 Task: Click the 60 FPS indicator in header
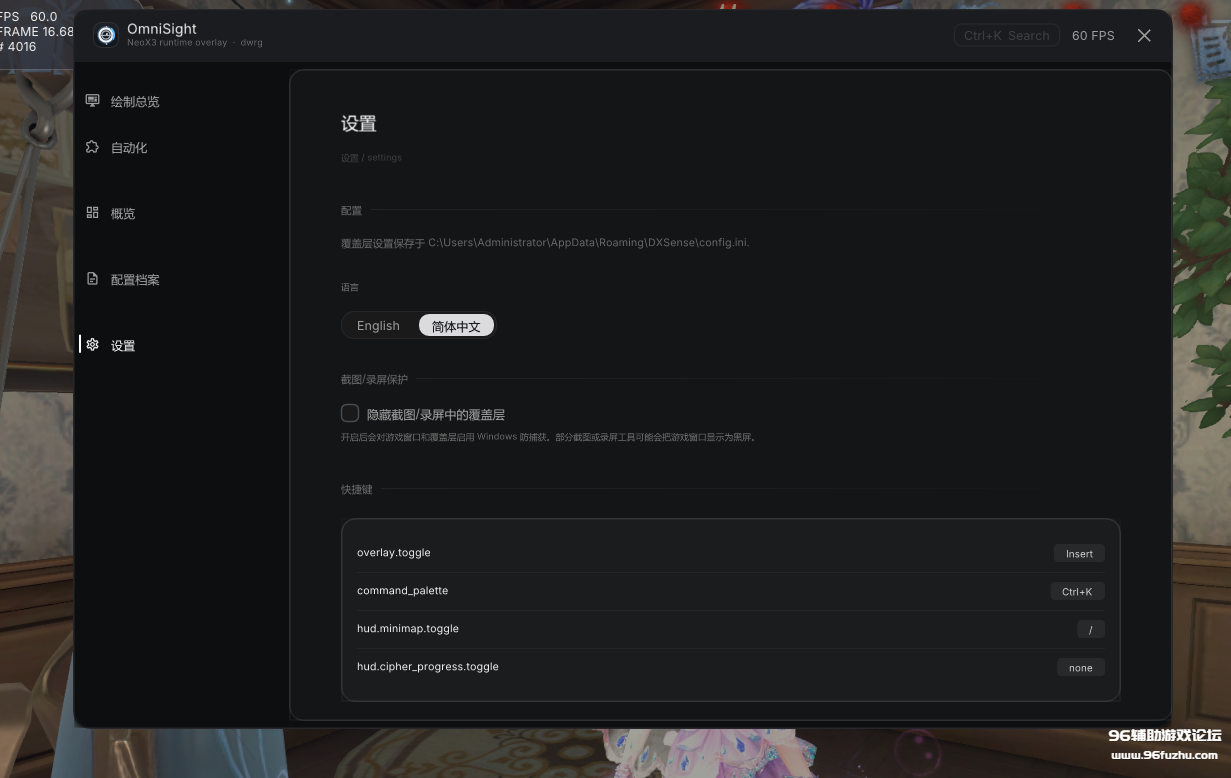1093,35
